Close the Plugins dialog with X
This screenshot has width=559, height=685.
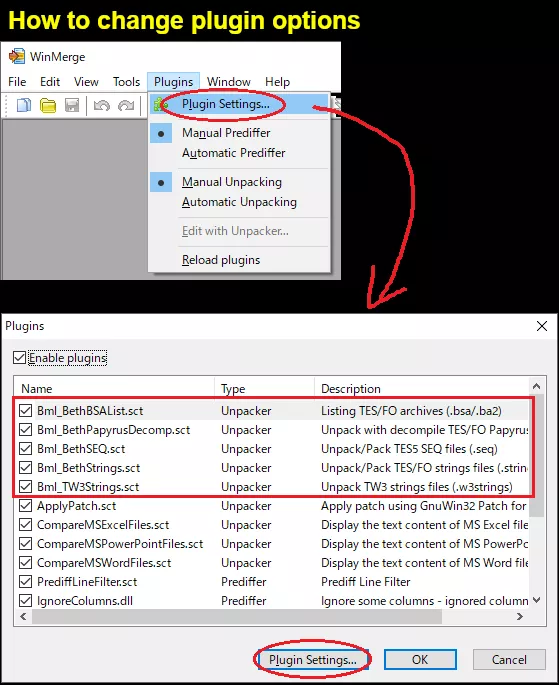click(542, 326)
